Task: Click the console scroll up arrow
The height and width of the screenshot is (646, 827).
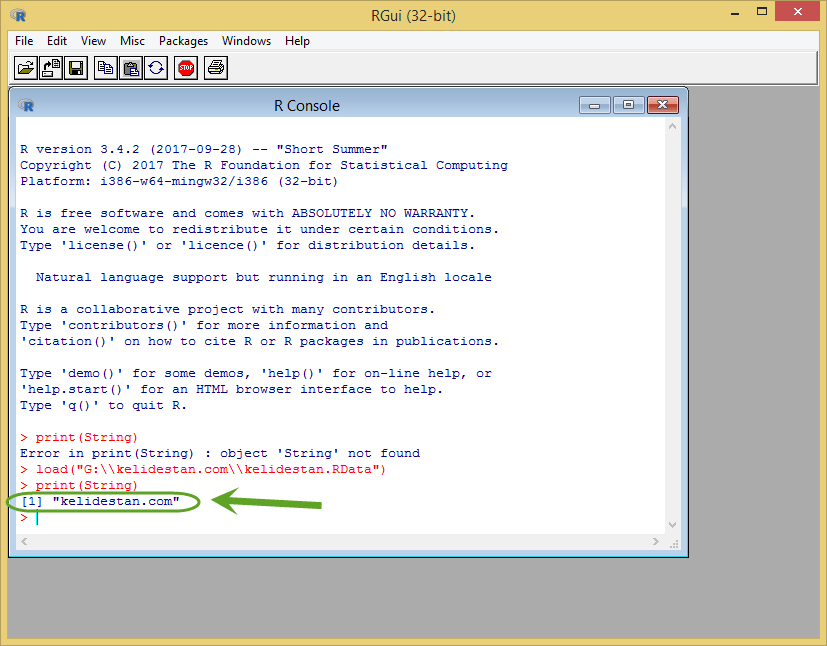Action: [672, 127]
